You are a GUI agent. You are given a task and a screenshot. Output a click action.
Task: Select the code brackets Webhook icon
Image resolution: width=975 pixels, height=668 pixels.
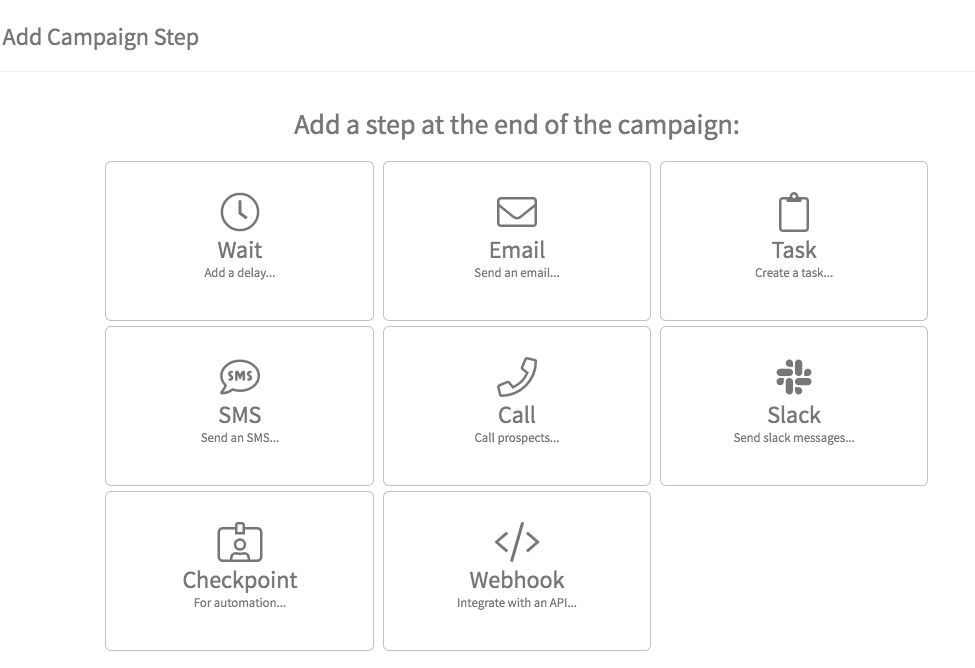517,541
